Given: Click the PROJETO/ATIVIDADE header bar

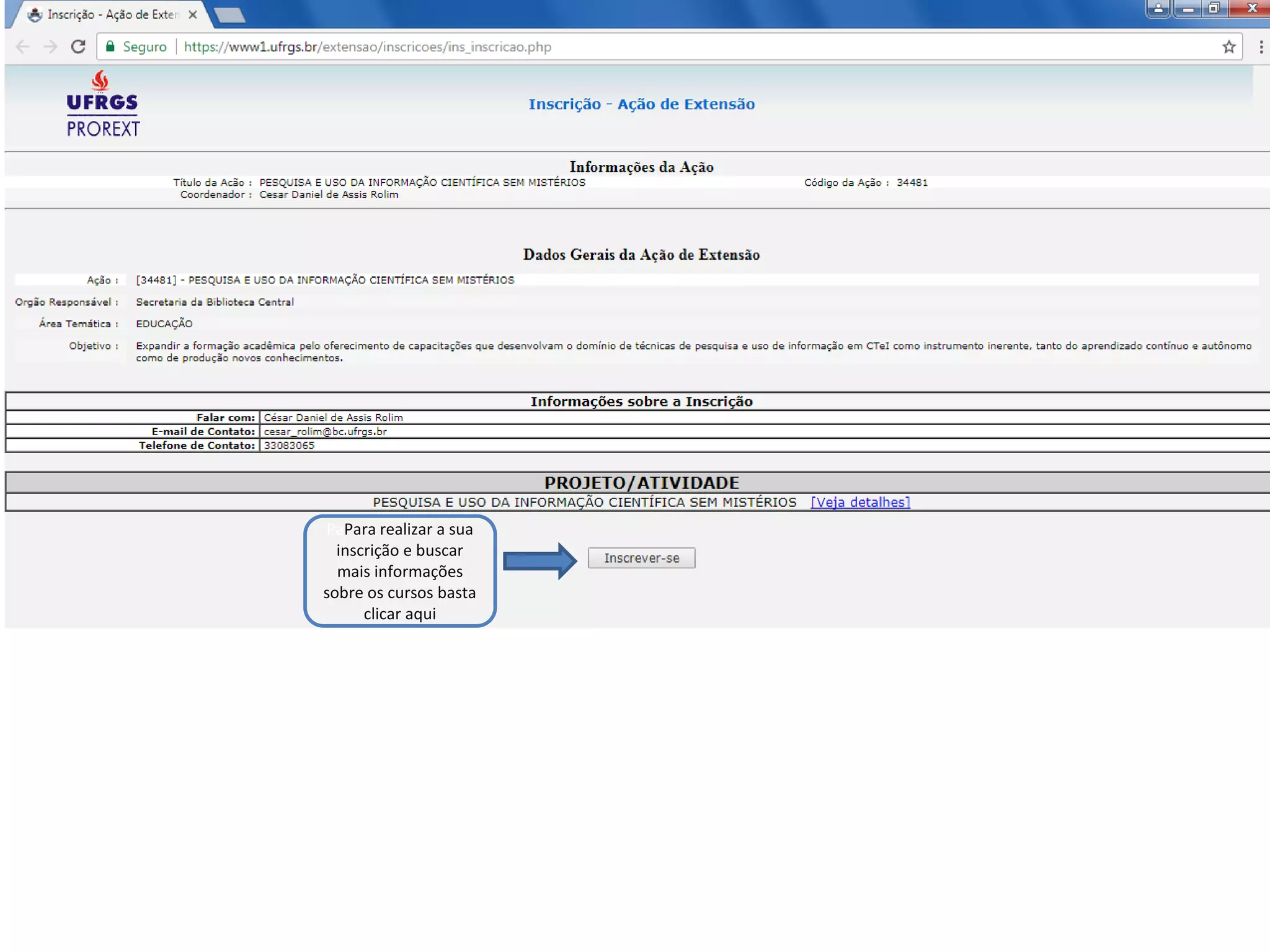Looking at the screenshot, I should tap(641, 482).
